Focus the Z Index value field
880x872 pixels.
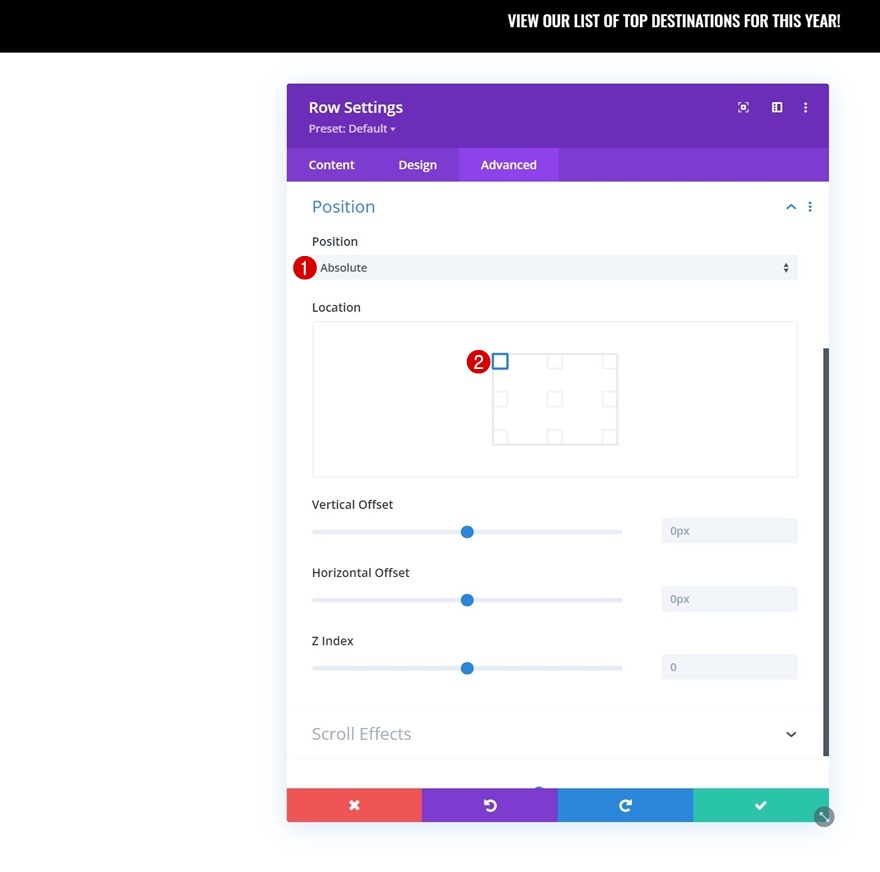pos(730,667)
